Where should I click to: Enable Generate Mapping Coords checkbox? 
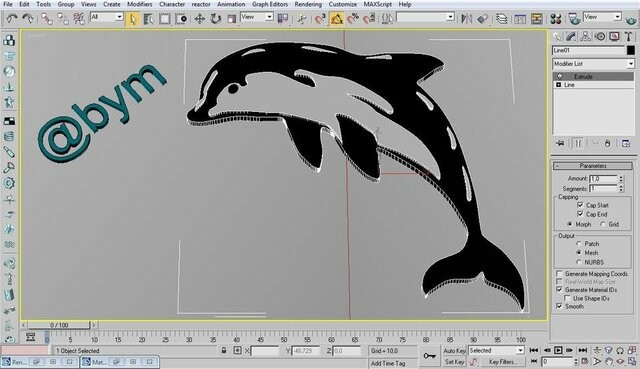[559, 273]
